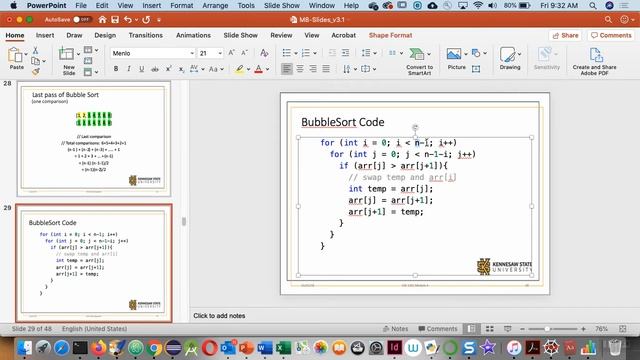Toggle Underline formatting
This screenshot has width=640, height=360.
pos(142,69)
